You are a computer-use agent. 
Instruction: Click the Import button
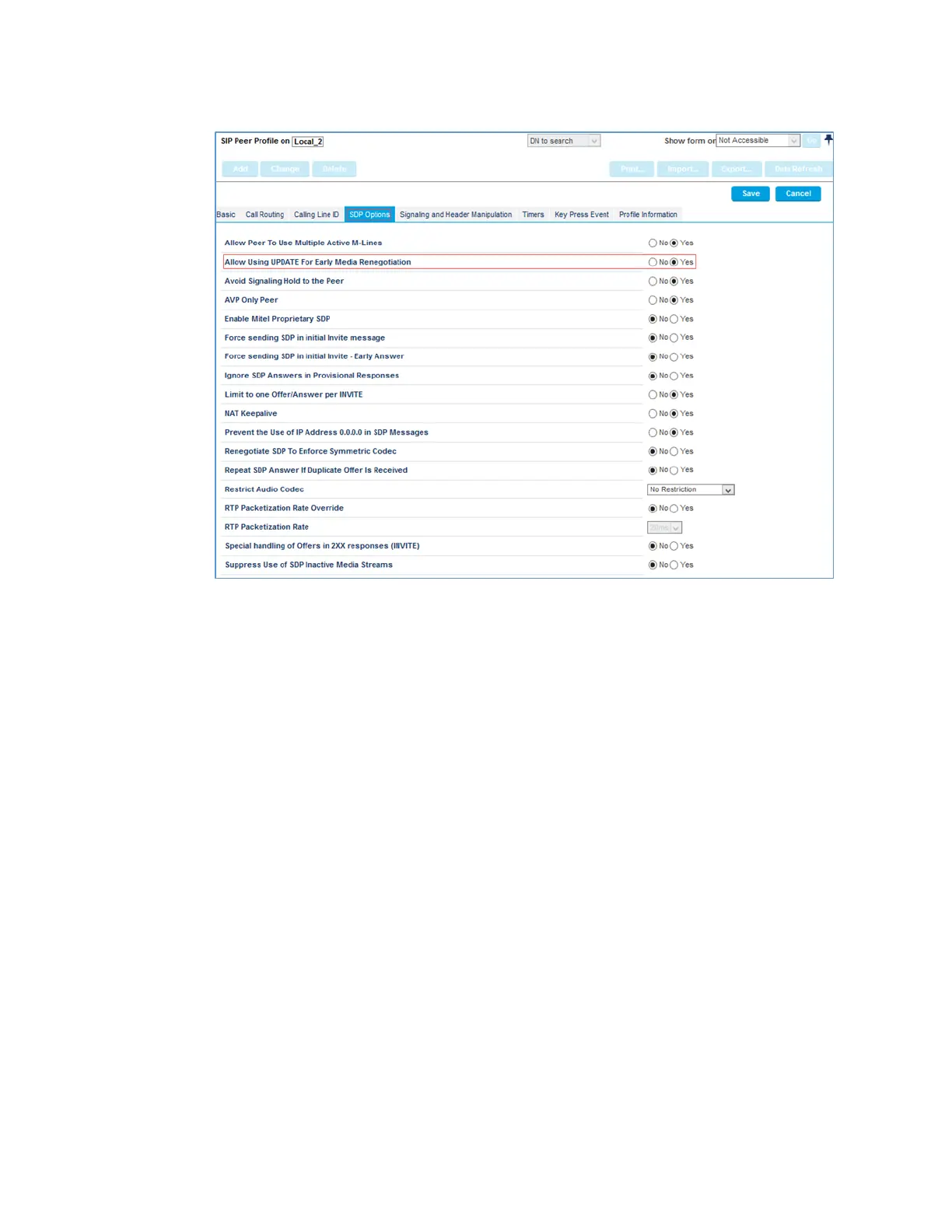683,169
